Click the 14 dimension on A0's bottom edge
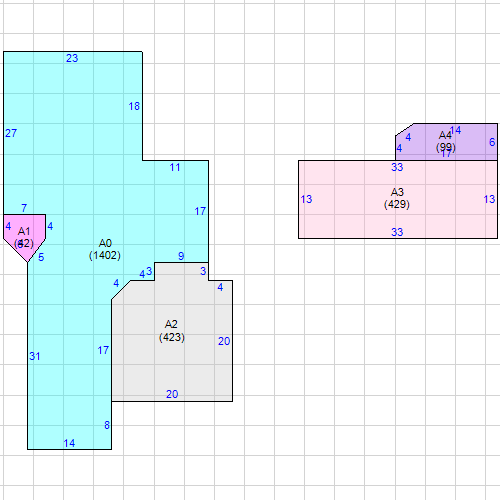The width and height of the screenshot is (500, 500). [x=69, y=443]
